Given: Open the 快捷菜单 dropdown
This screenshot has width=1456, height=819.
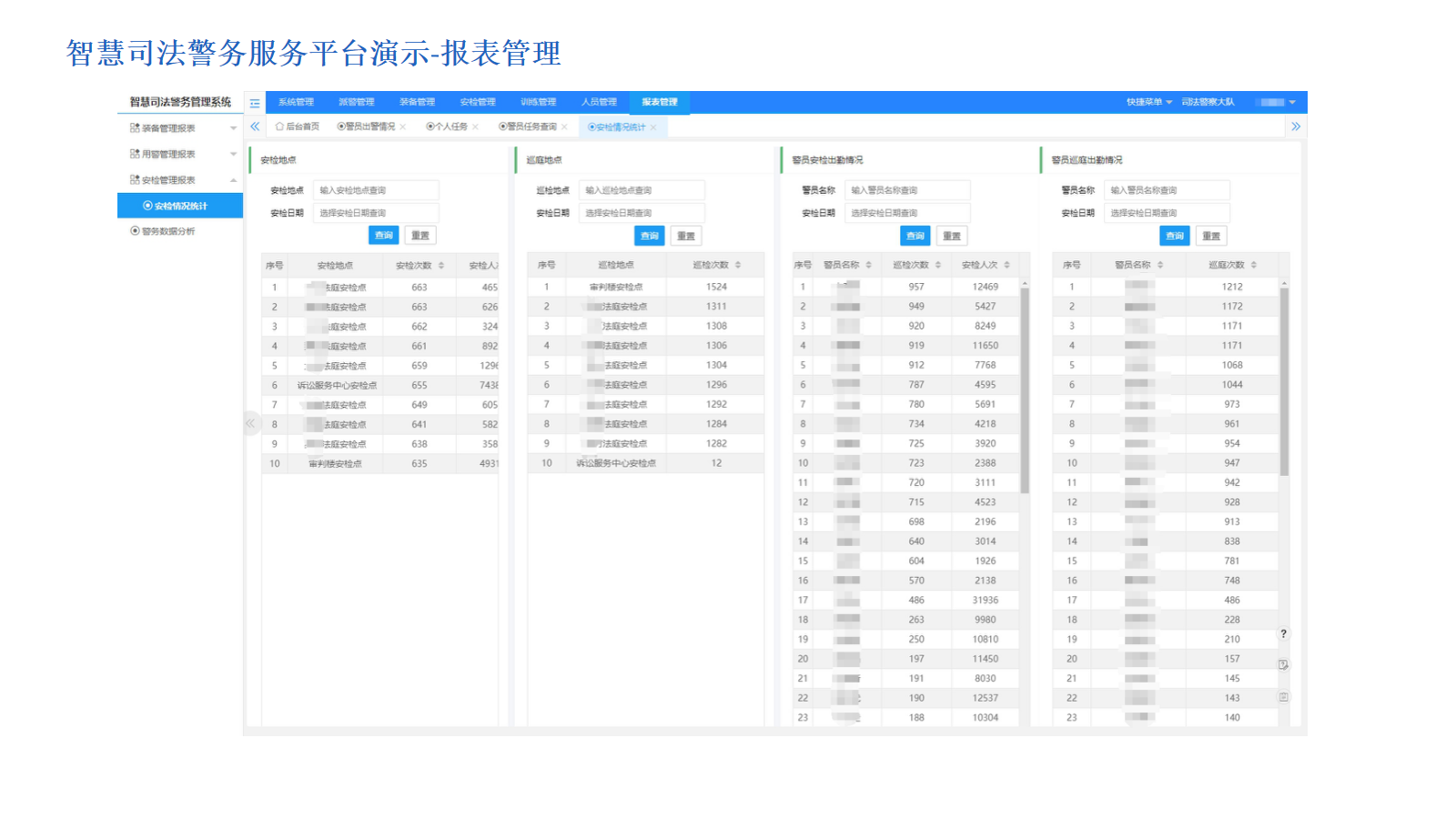Looking at the screenshot, I should 1149,102.
